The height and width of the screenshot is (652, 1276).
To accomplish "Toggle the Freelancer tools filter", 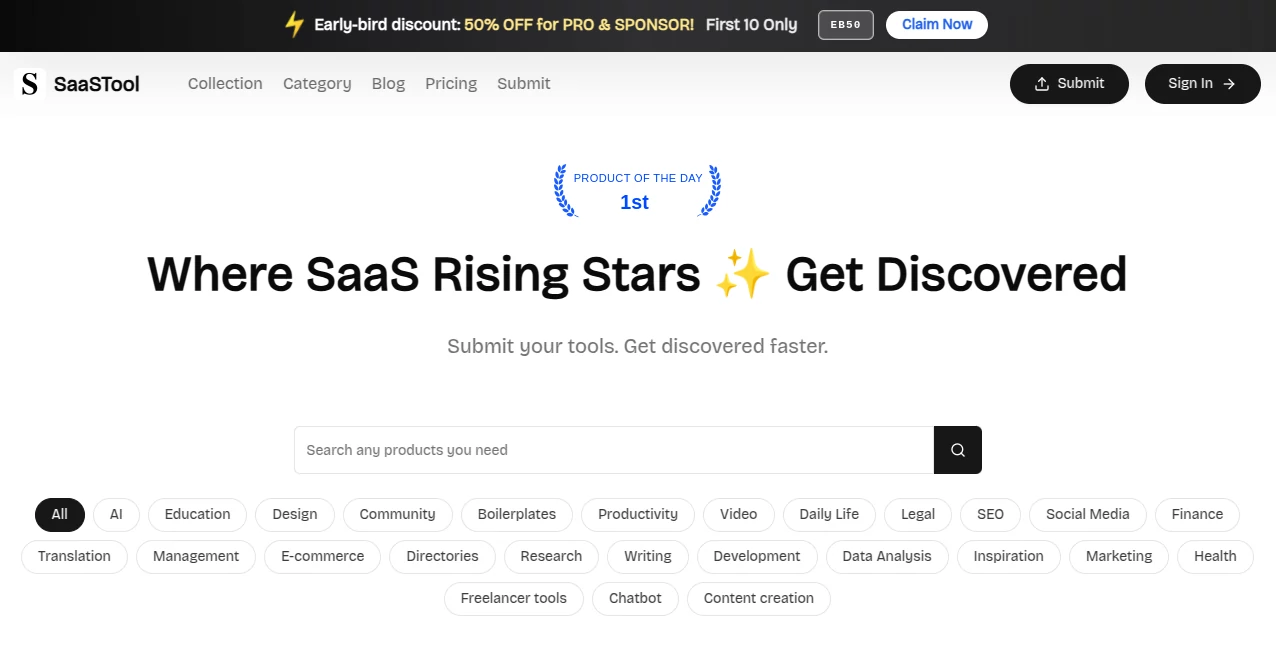I will pos(513,598).
